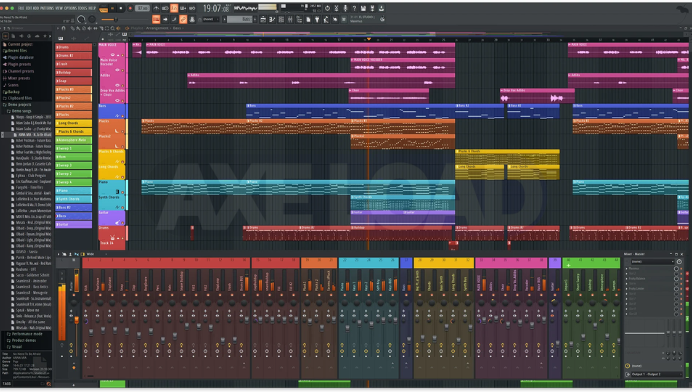The height and width of the screenshot is (392, 692).
Task: Open the Output 1 - Output 2 dropdown
Action: pos(657,374)
